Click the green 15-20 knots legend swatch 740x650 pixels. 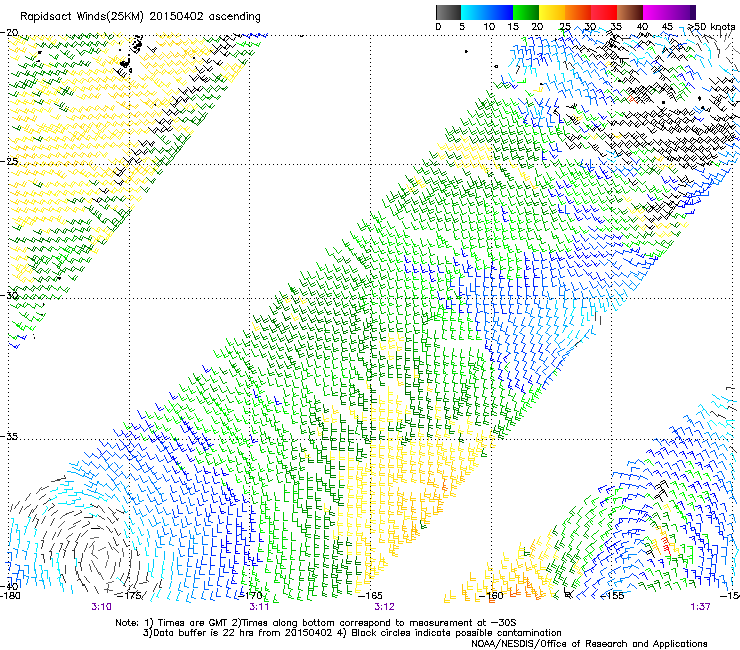[526, 12]
